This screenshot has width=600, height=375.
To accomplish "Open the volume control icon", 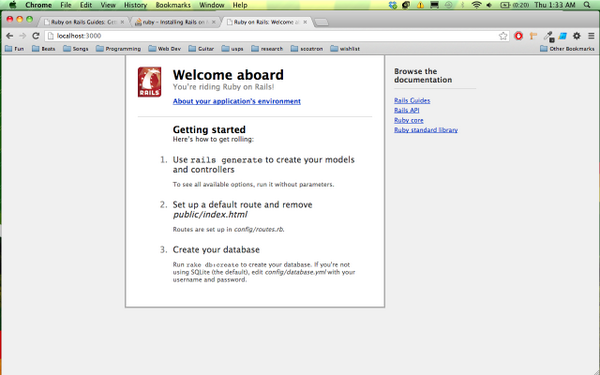I will (489, 5).
